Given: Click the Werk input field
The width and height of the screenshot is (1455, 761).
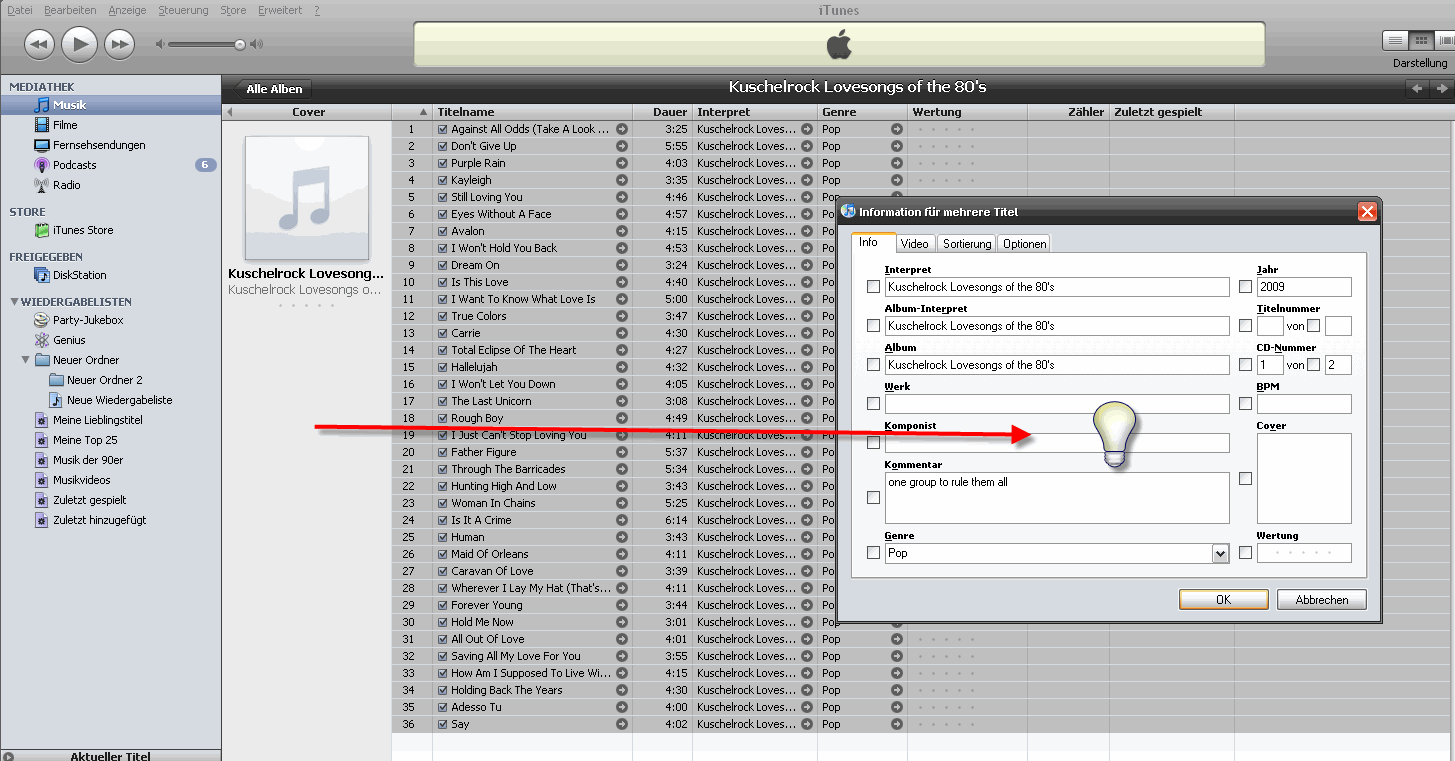Looking at the screenshot, I should (1057, 404).
